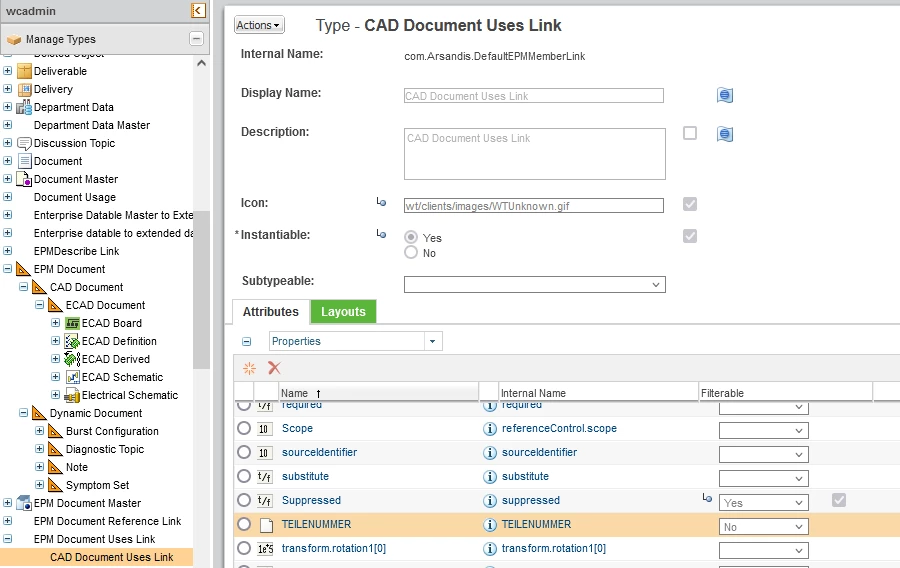This screenshot has width=900, height=568.
Task: Switch to the Layouts tab
Action: coord(343,312)
